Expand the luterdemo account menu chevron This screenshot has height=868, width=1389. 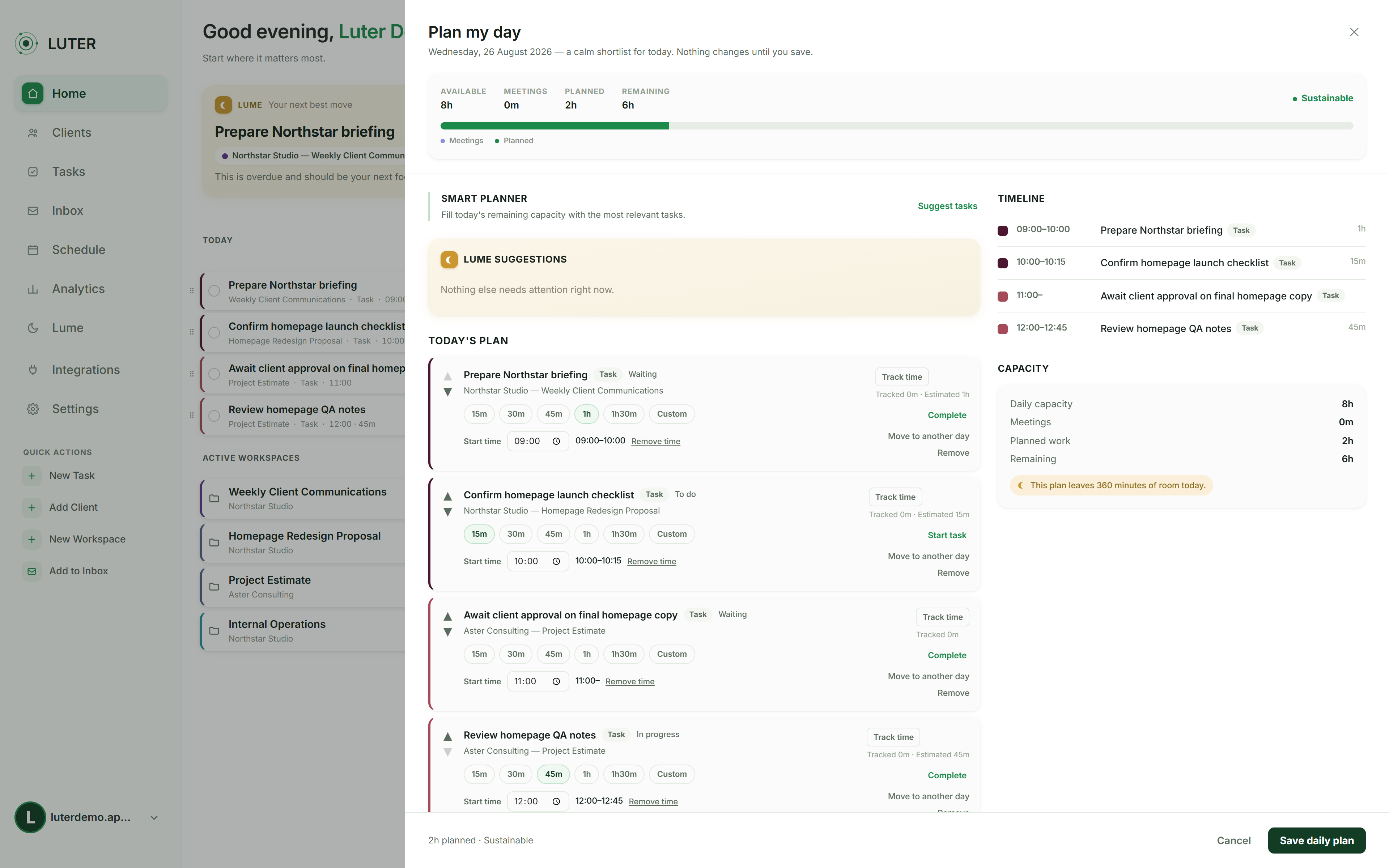click(x=154, y=817)
